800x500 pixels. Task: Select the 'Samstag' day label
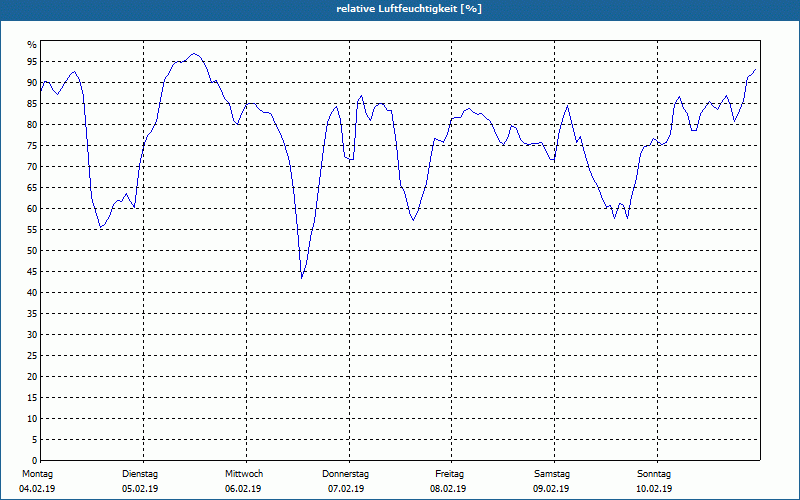[552, 474]
